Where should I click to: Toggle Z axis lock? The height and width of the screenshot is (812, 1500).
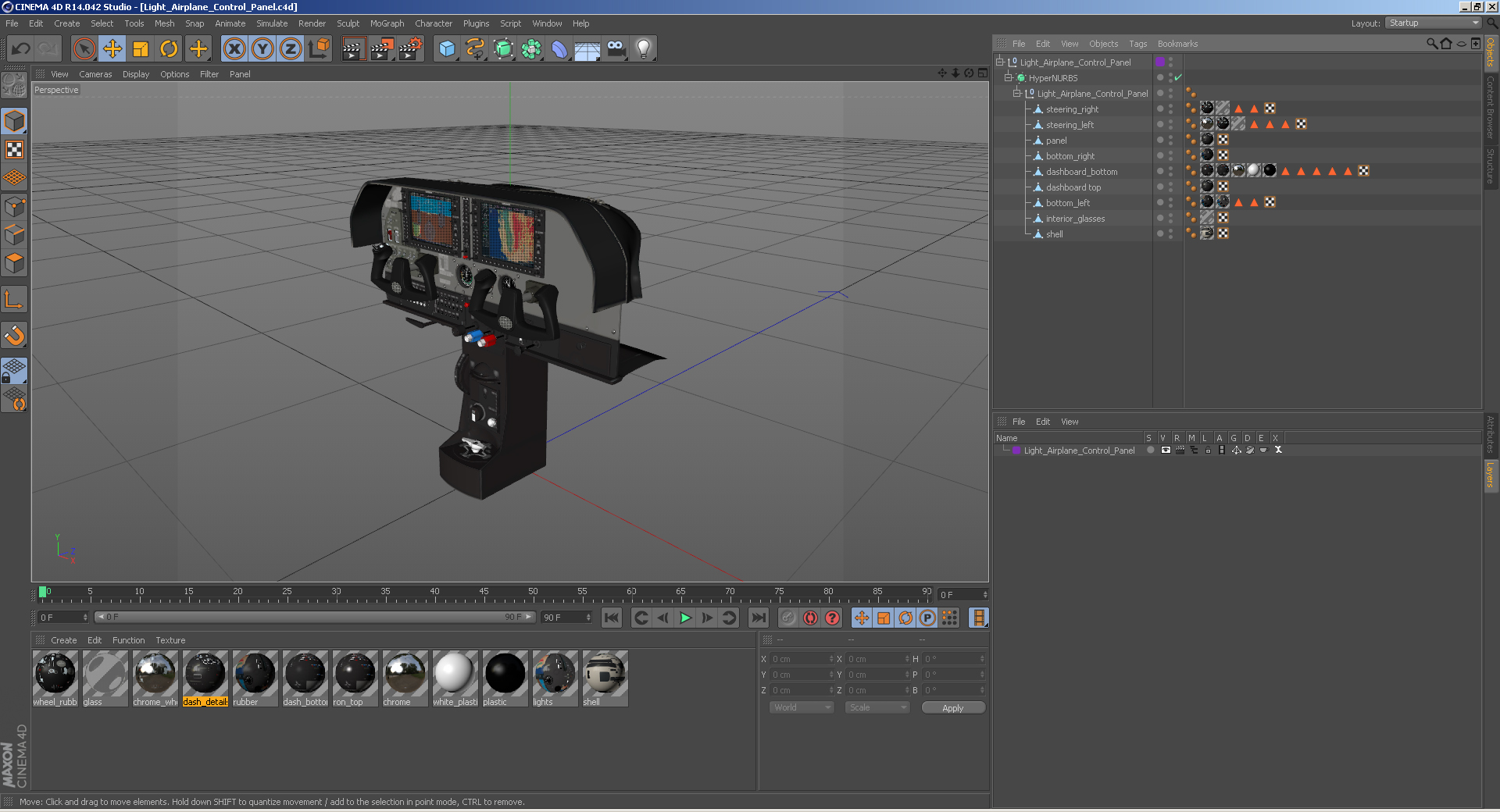tap(291, 49)
